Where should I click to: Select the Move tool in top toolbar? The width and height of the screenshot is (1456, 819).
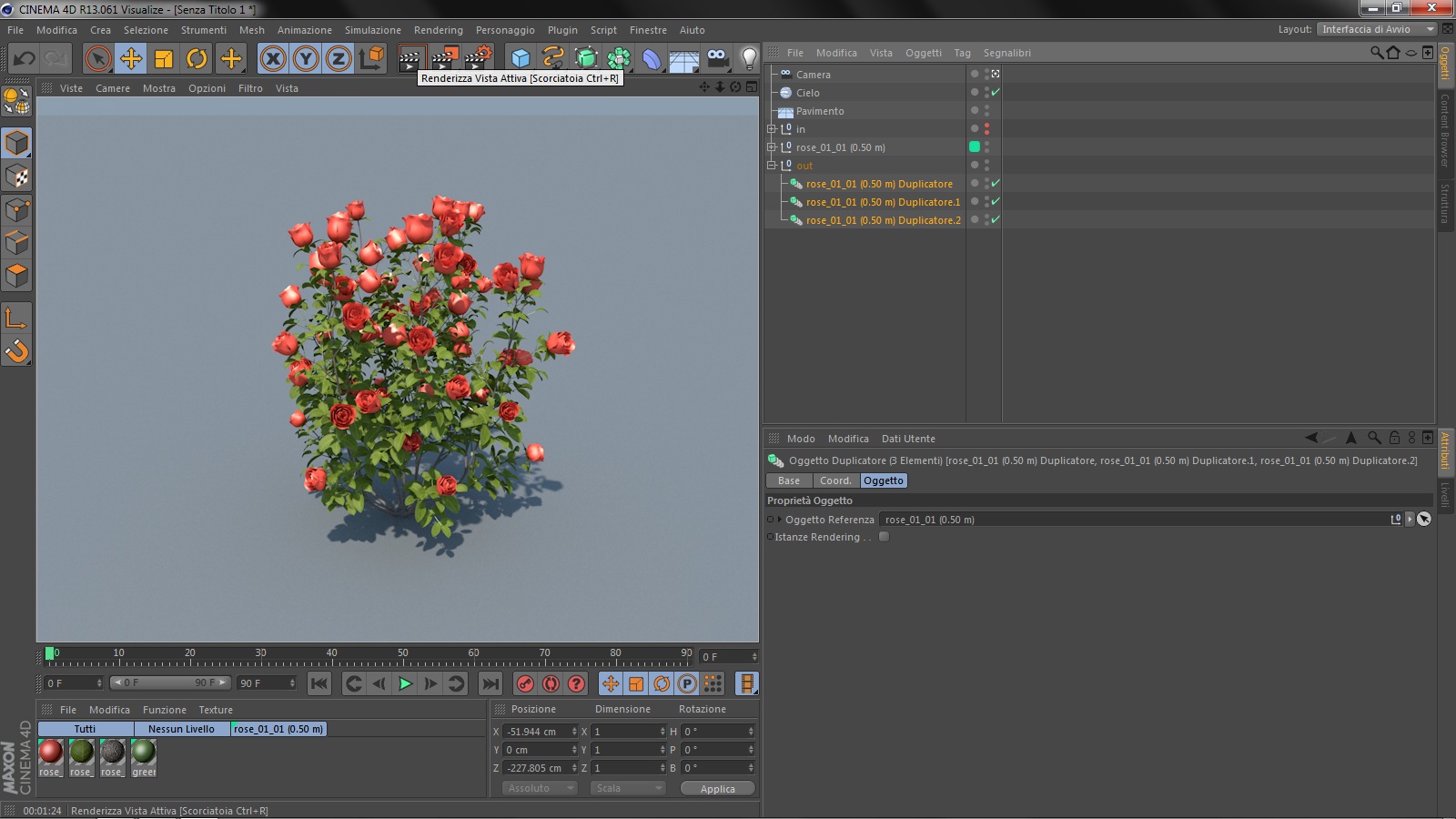[x=131, y=59]
